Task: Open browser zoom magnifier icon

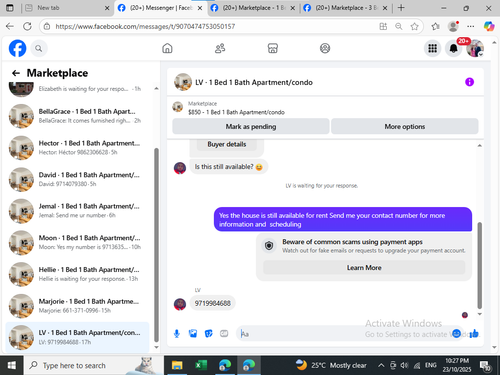Action: (399, 26)
